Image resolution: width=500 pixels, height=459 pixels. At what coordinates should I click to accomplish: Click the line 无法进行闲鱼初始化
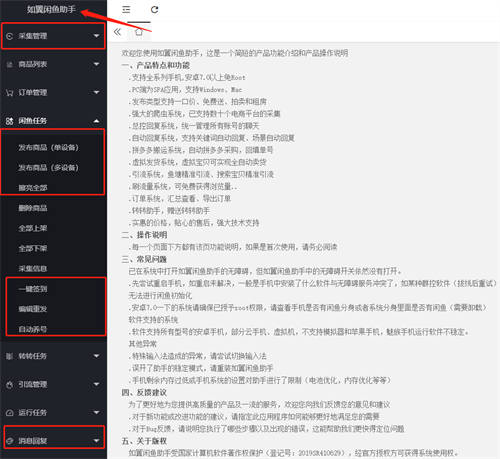160,295
